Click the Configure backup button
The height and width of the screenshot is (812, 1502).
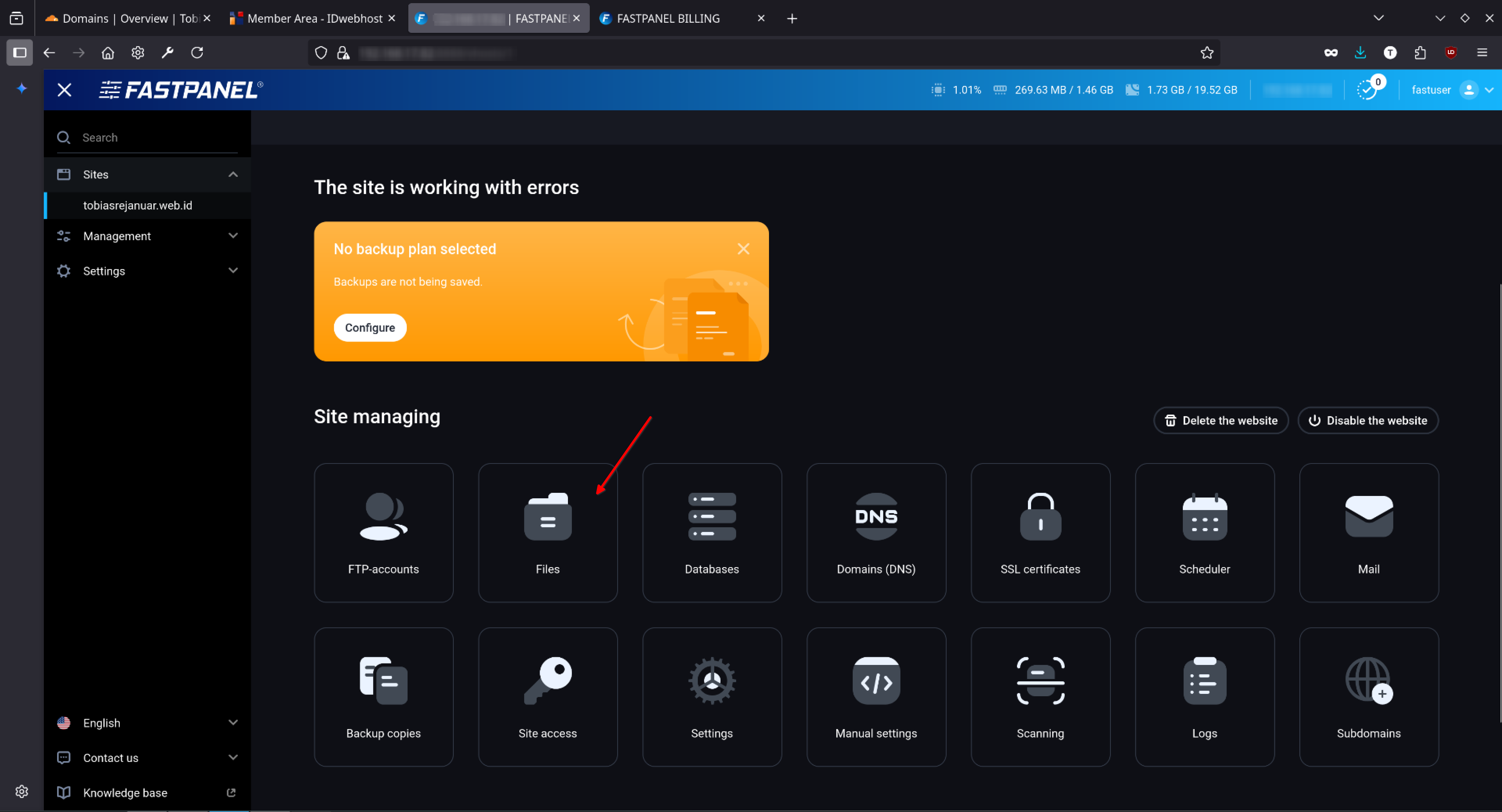tap(370, 328)
